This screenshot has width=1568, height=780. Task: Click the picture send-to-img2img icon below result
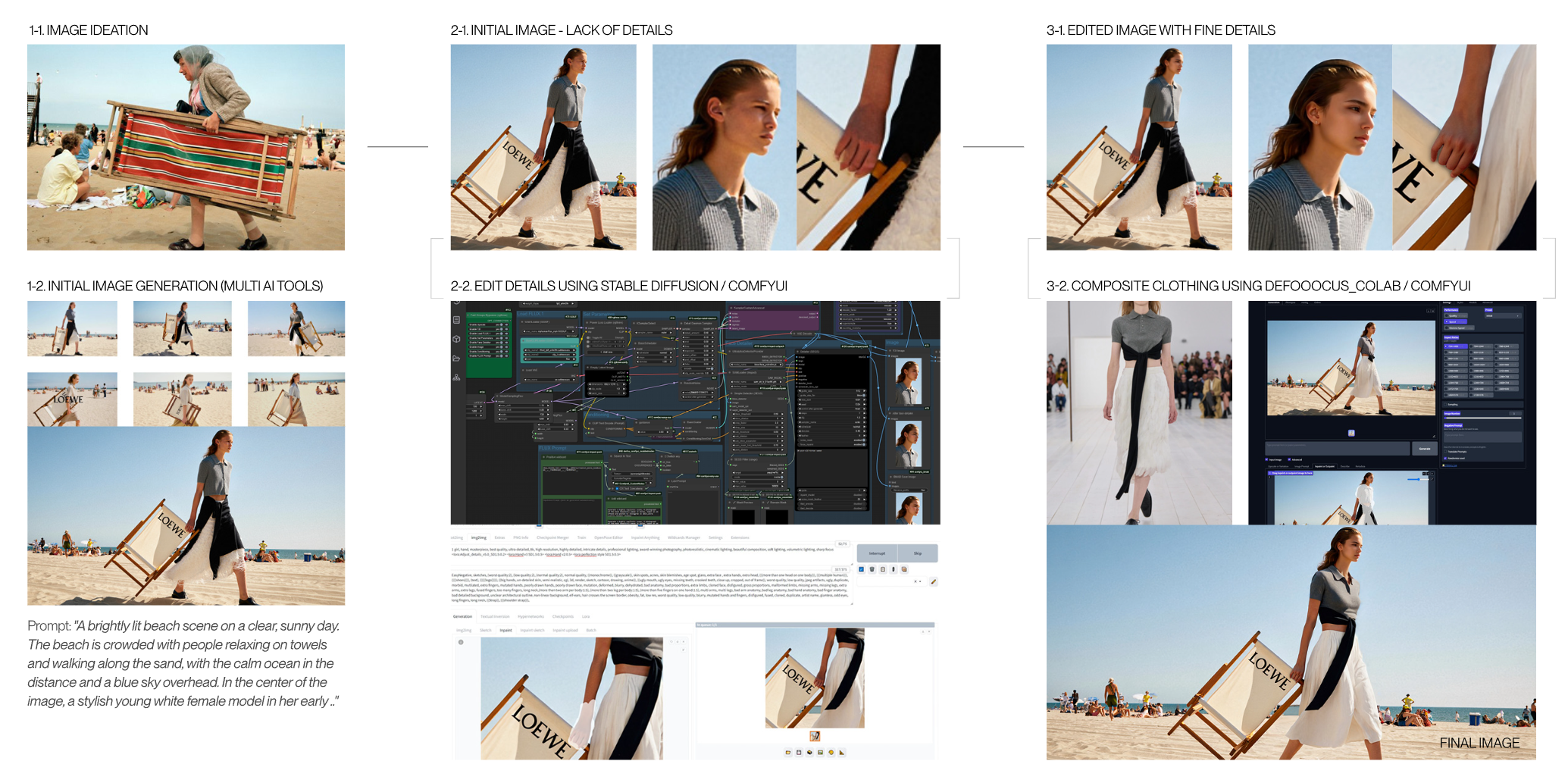pos(820,752)
